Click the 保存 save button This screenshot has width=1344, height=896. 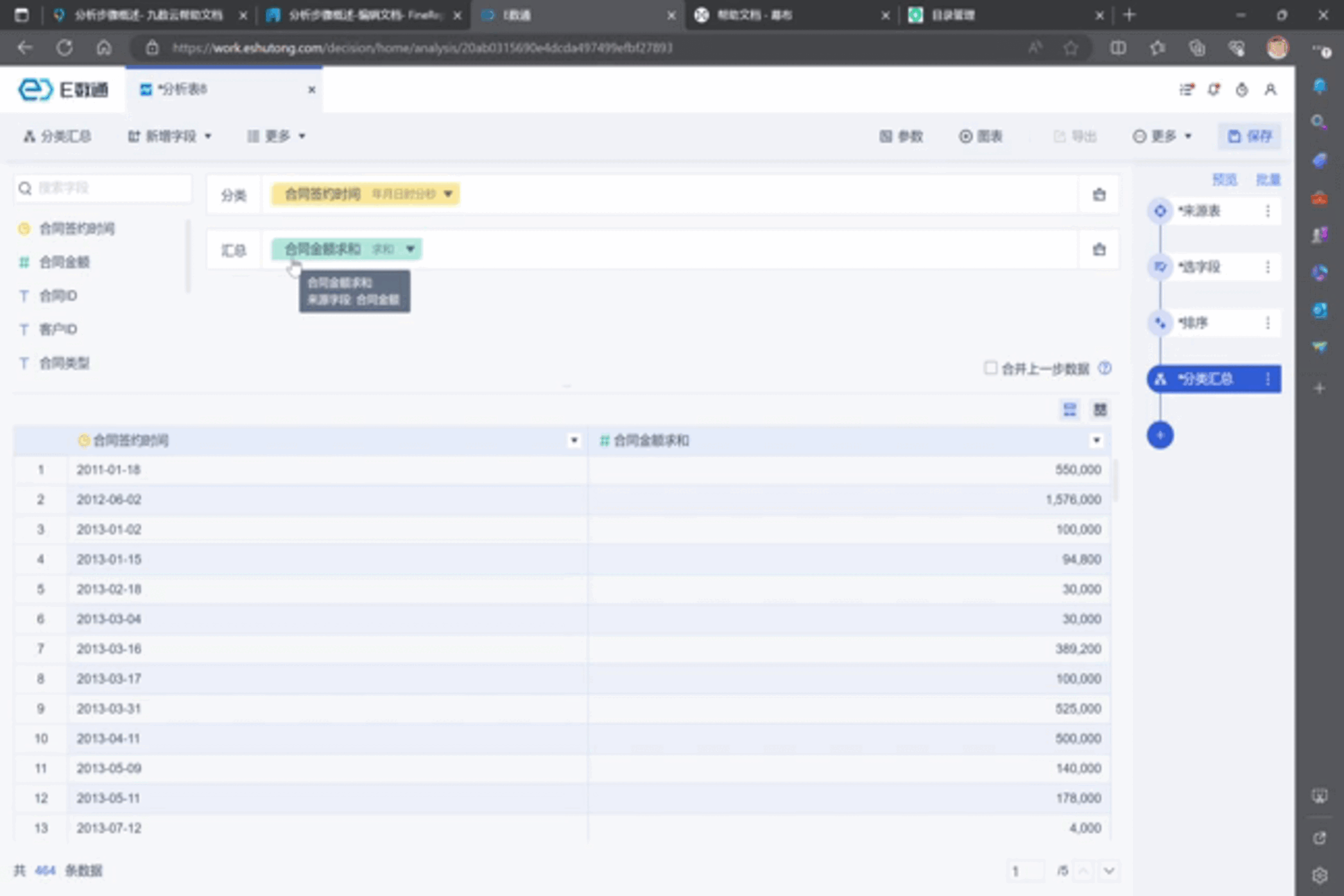pyautogui.click(x=1249, y=136)
